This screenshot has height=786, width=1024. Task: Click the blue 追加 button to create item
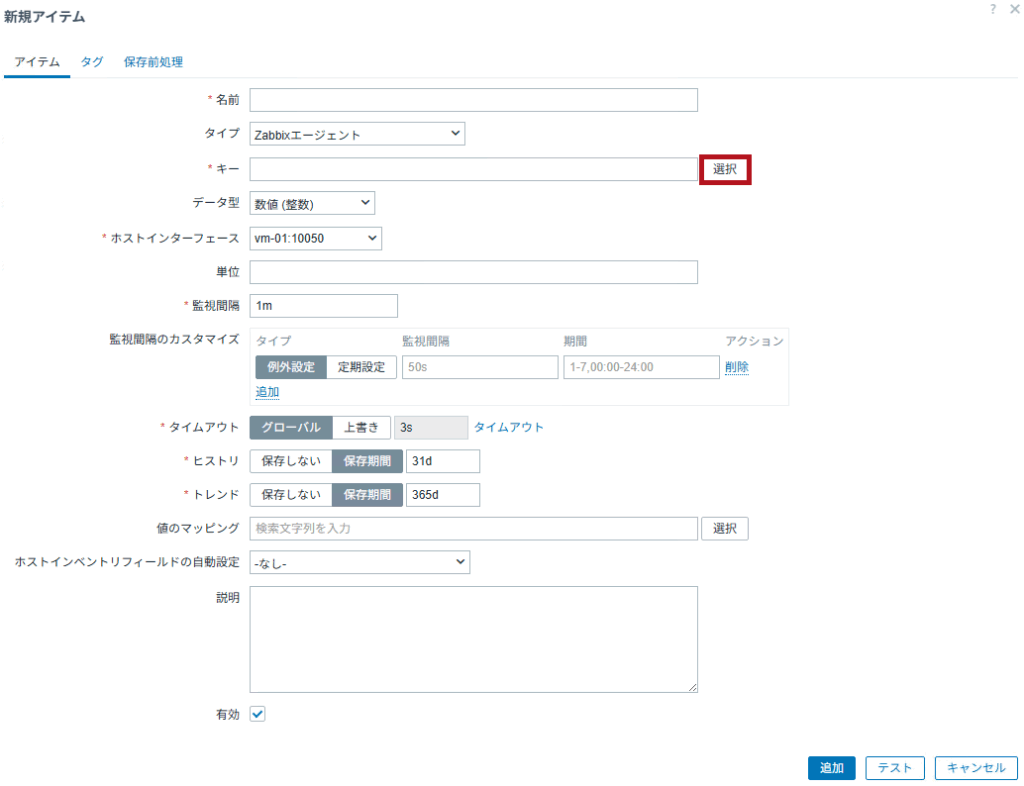pos(831,767)
